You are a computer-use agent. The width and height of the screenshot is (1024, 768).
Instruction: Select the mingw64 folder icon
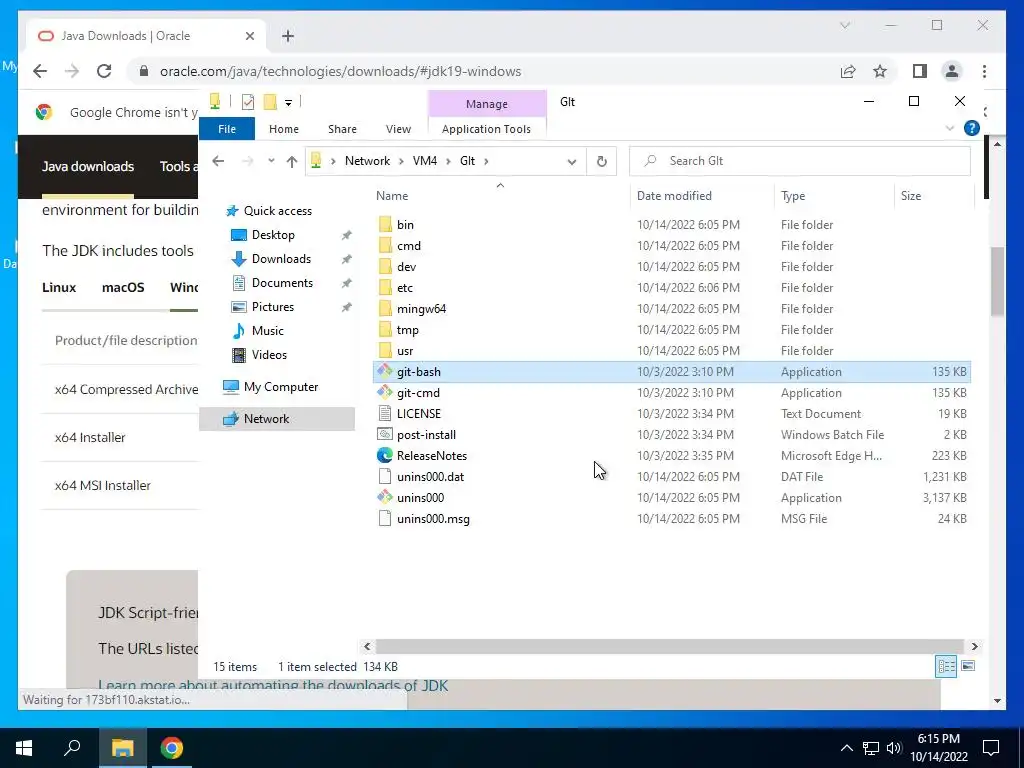coord(385,308)
